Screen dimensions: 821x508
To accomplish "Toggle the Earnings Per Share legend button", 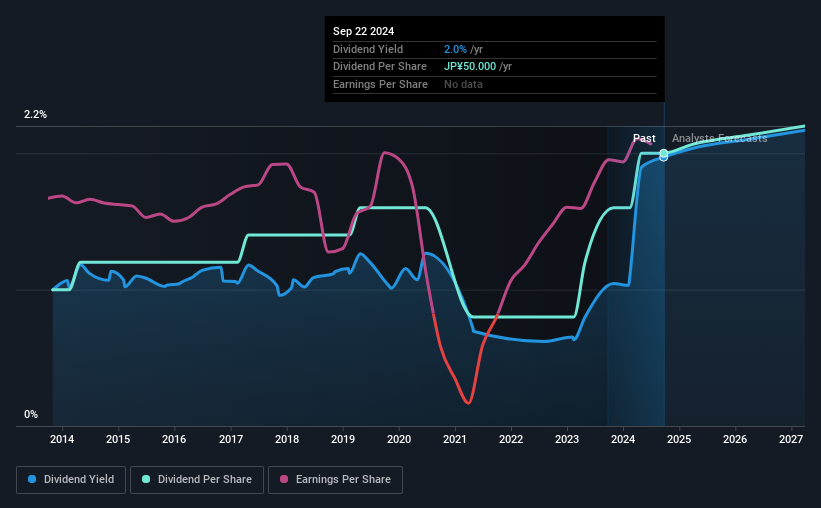I will point(335,480).
